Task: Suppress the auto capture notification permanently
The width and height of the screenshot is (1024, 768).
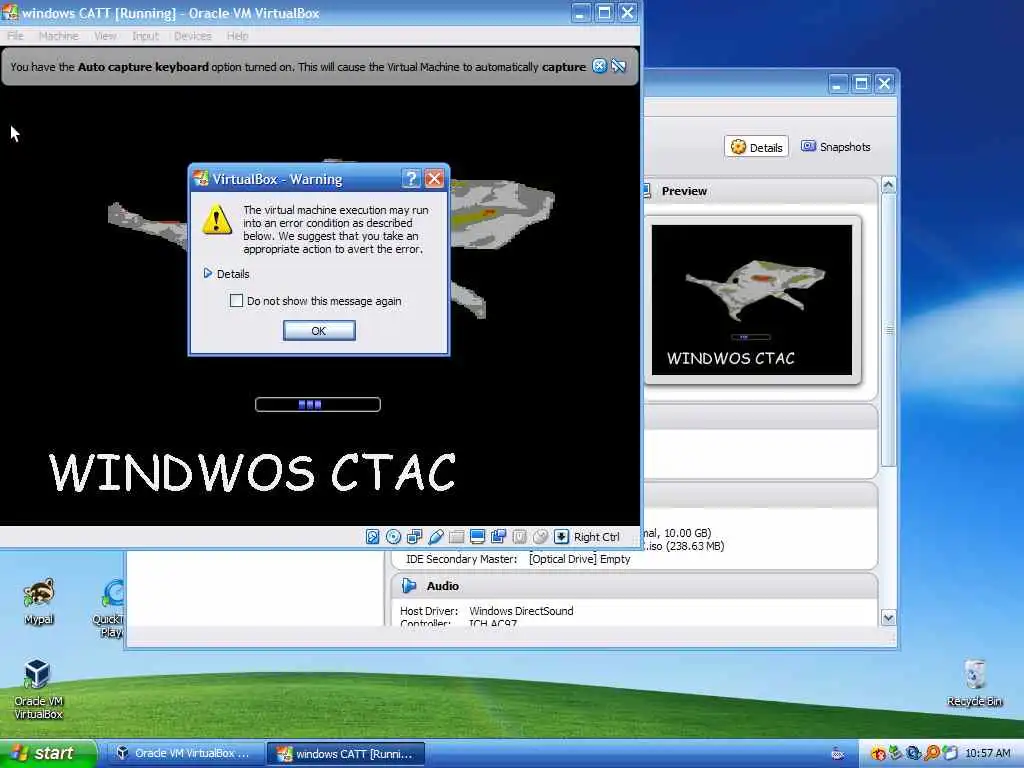Action: point(618,66)
